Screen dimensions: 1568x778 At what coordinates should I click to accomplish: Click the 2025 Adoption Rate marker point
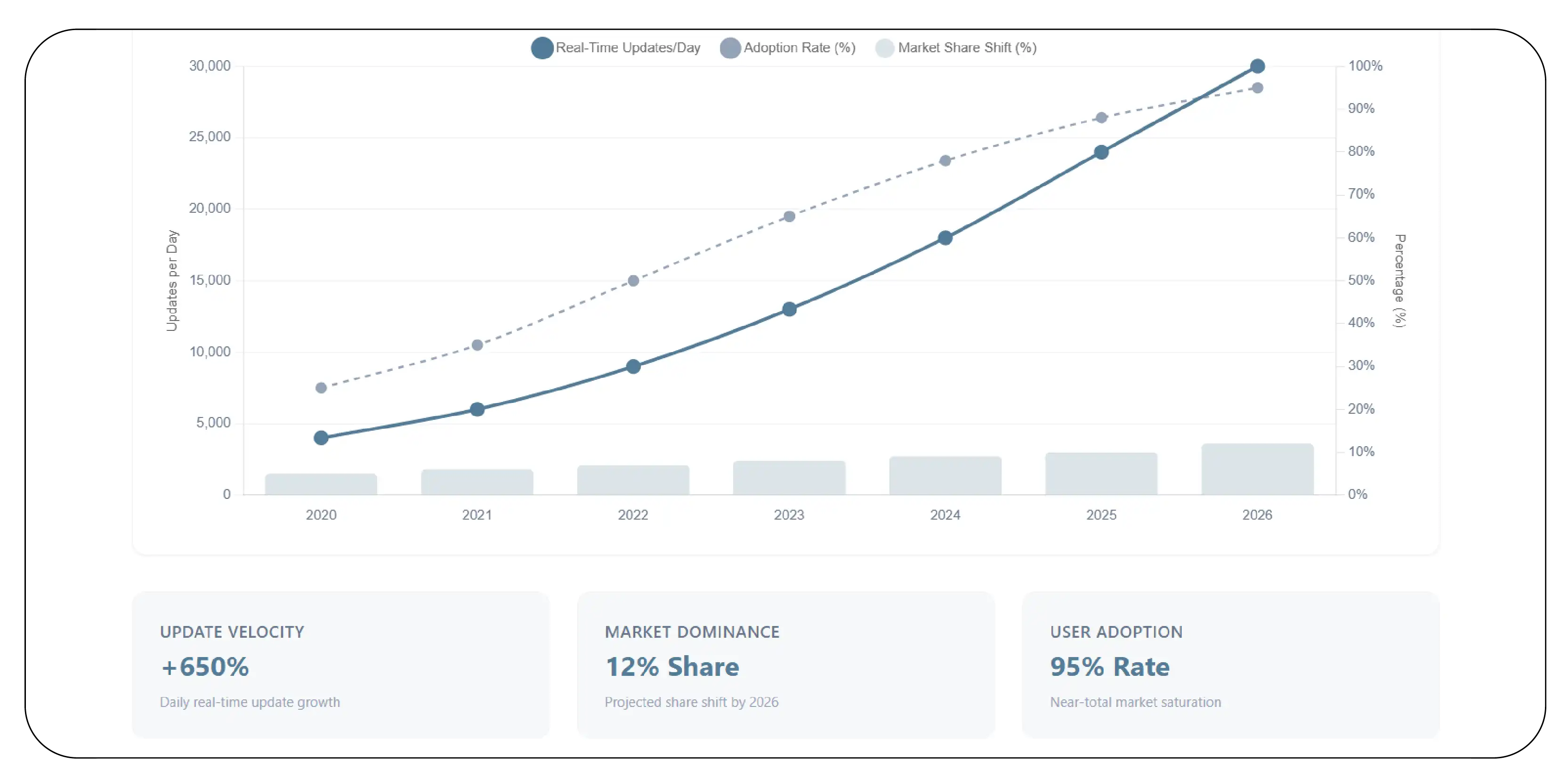(x=1101, y=117)
